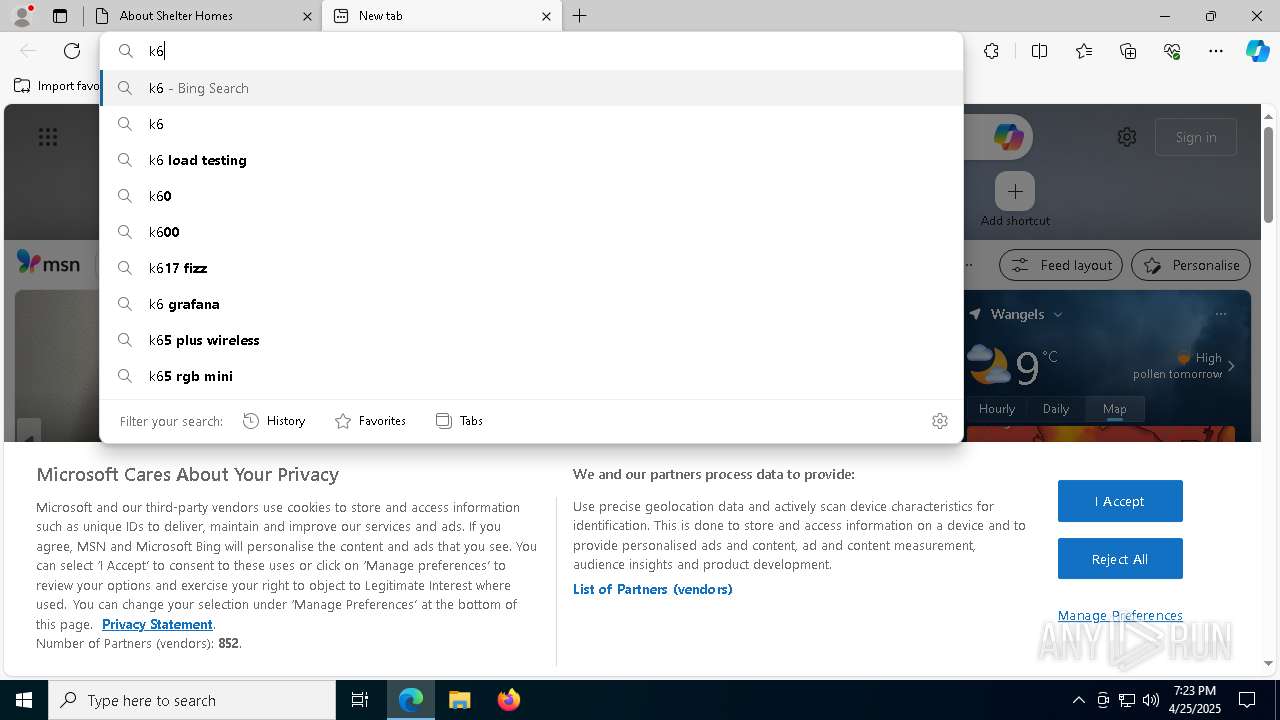Click the Reject All button
1280x720 pixels.
coord(1120,559)
